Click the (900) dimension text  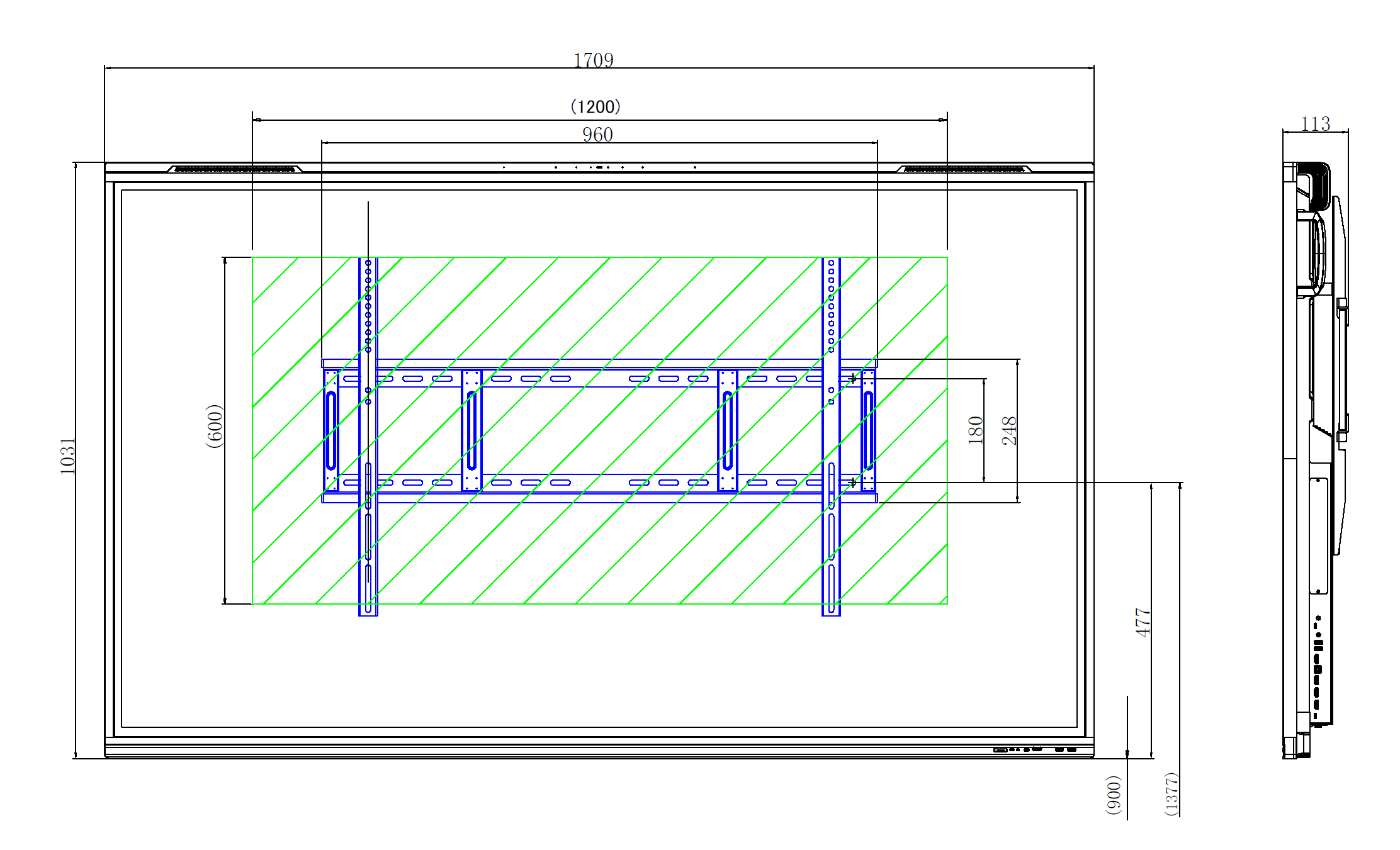(x=1114, y=795)
